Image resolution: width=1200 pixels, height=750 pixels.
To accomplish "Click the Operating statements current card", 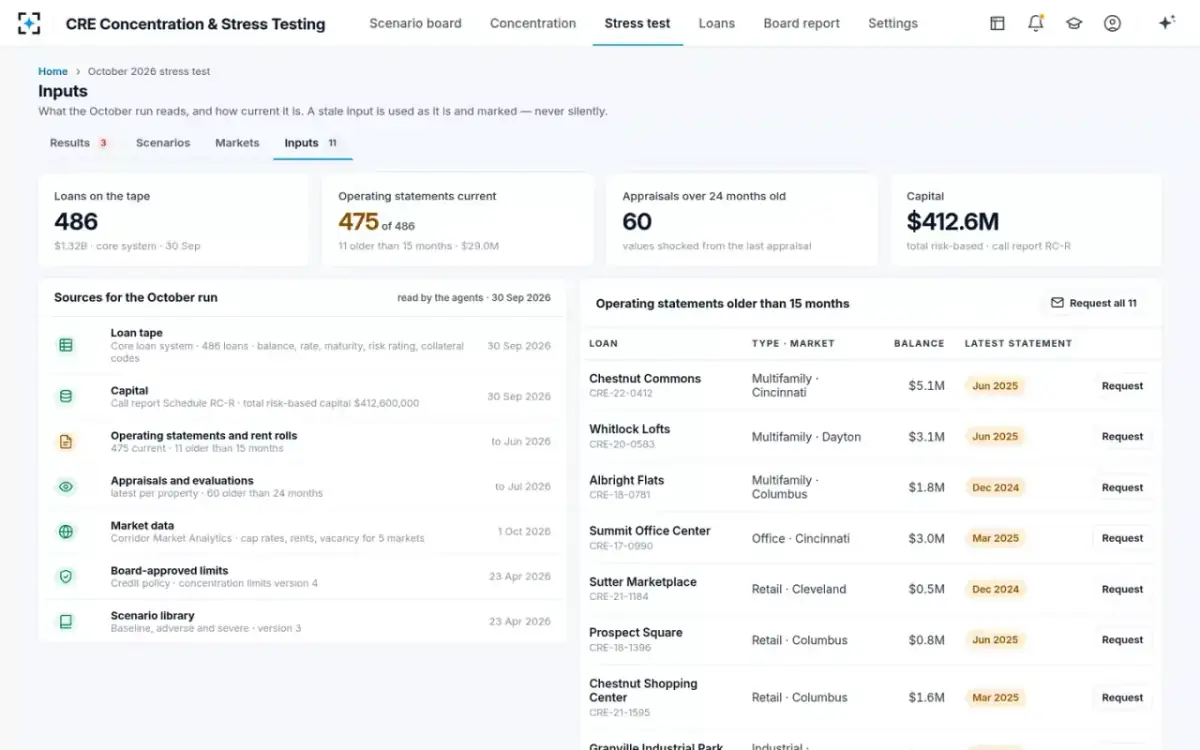I will pos(458,221).
